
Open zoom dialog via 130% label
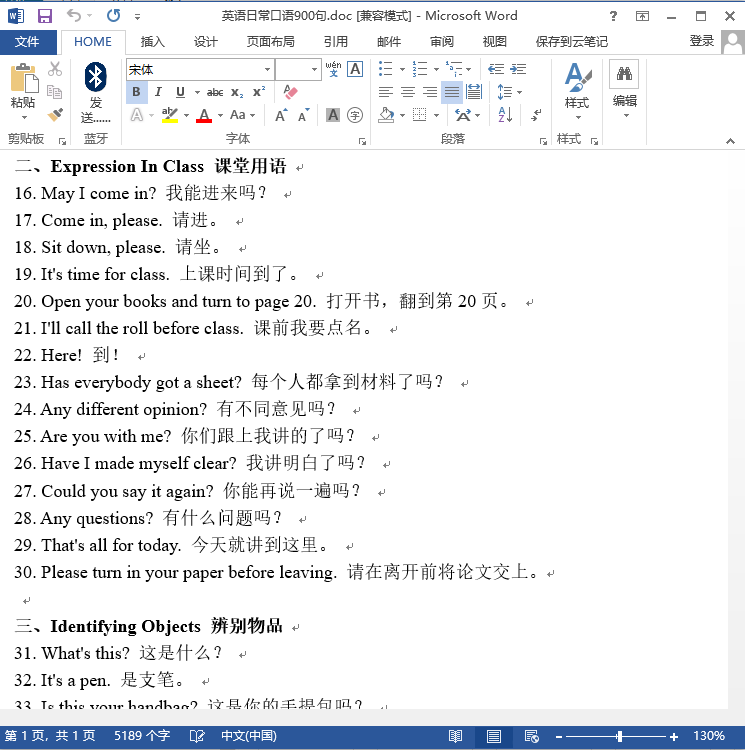[x=709, y=736]
